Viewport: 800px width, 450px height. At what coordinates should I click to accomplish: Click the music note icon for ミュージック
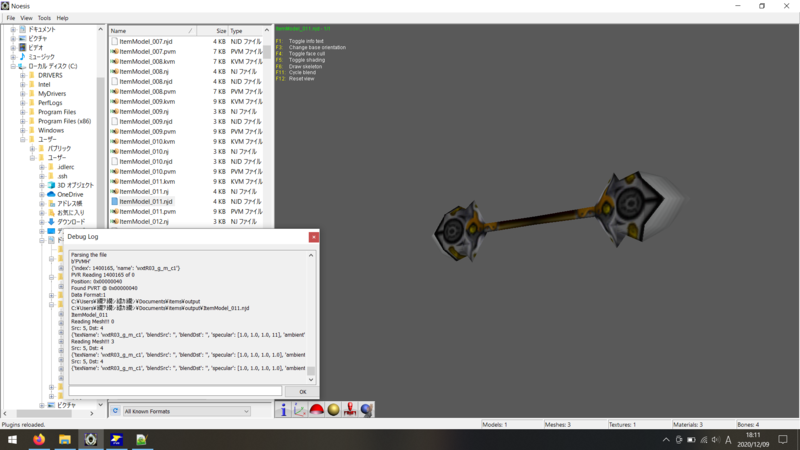[22, 57]
